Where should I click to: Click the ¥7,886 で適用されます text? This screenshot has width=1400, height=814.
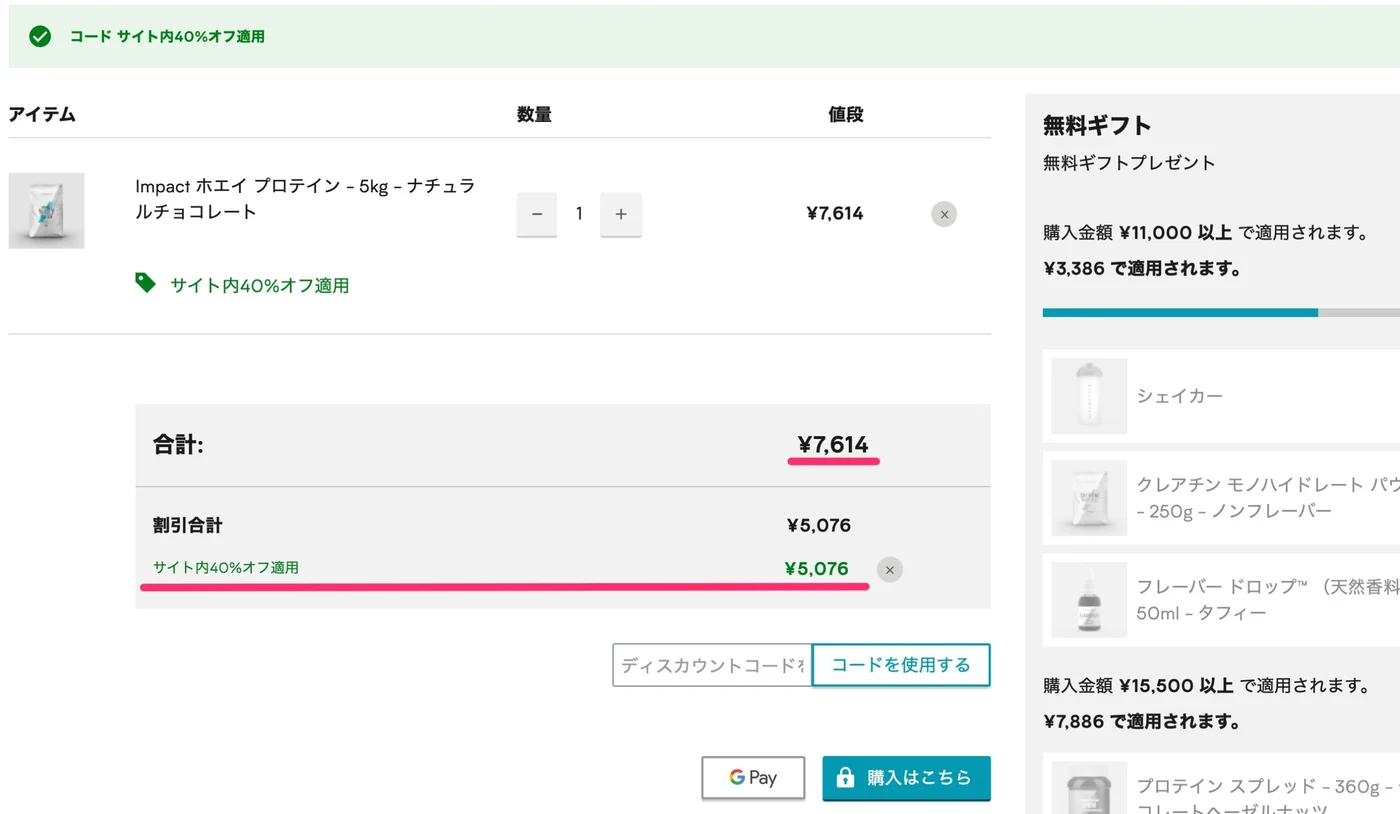point(1142,721)
